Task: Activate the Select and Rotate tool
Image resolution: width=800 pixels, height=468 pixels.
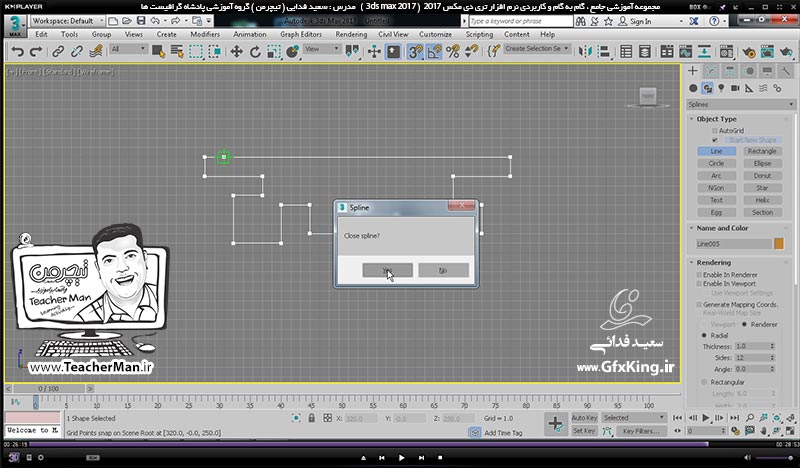Action: [x=255, y=52]
